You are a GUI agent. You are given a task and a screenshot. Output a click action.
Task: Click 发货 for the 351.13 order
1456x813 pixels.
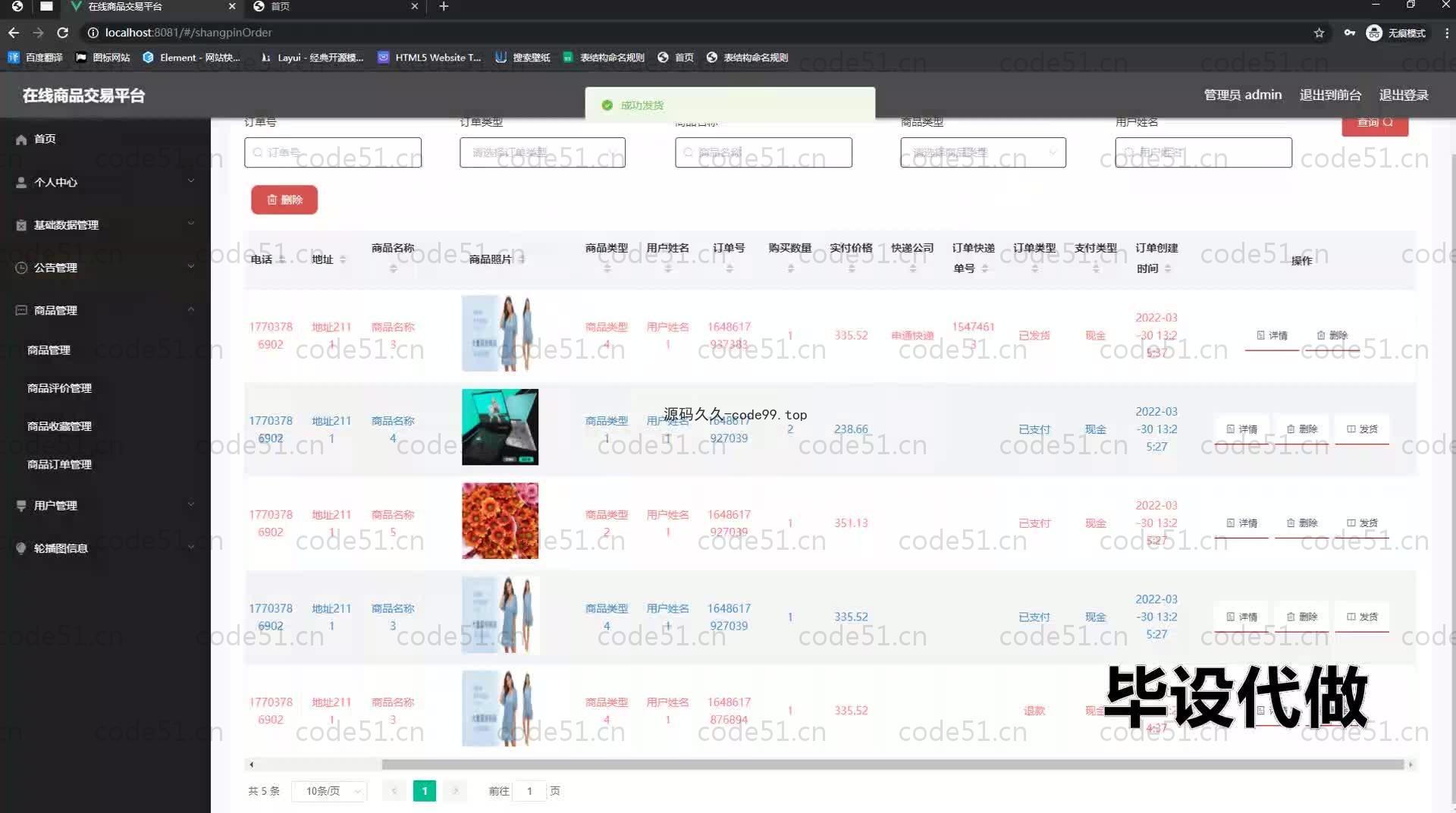click(1362, 523)
